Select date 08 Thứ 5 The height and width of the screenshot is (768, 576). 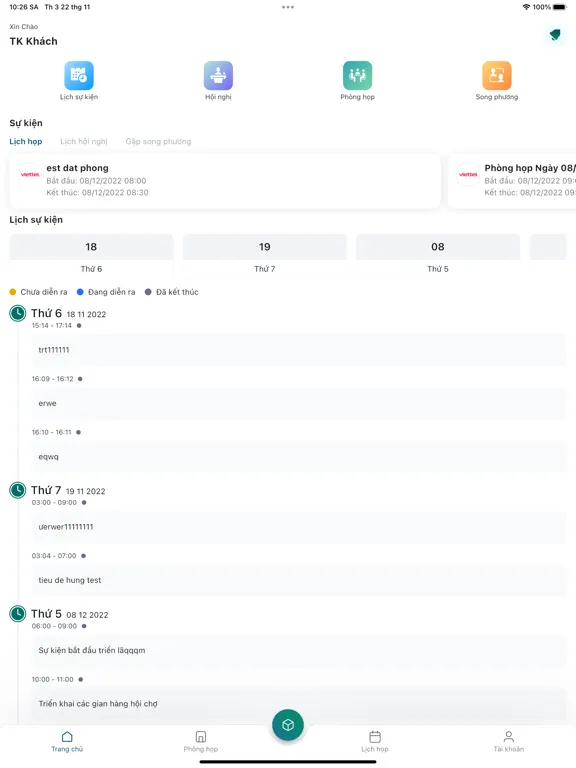[438, 256]
